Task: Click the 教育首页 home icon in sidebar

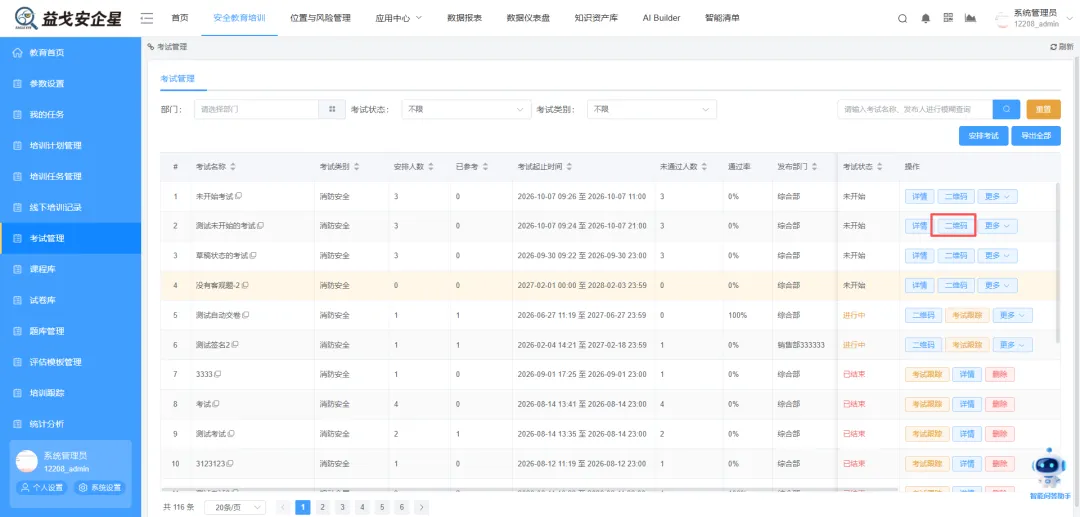Action: pos(18,53)
